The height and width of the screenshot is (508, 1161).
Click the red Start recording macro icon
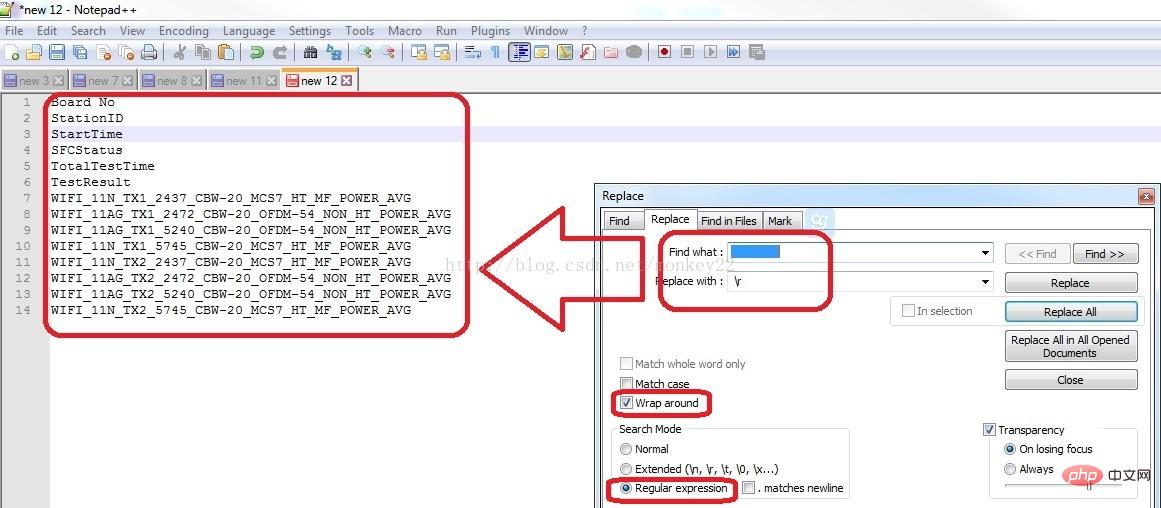pyautogui.click(x=664, y=53)
